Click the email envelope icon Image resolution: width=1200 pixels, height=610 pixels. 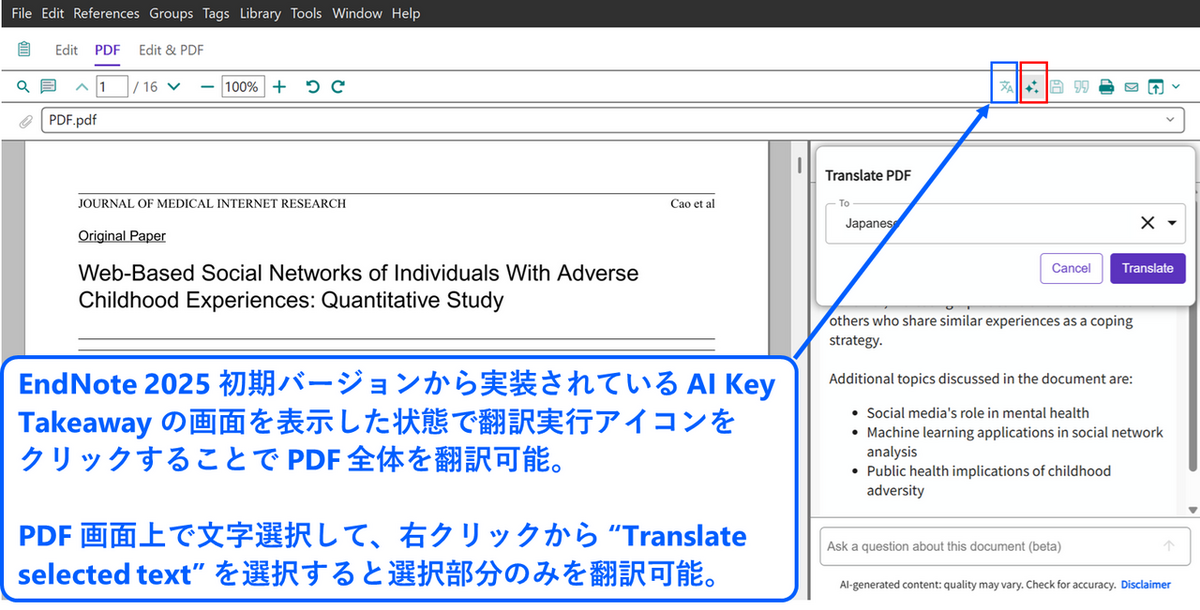(1131, 87)
